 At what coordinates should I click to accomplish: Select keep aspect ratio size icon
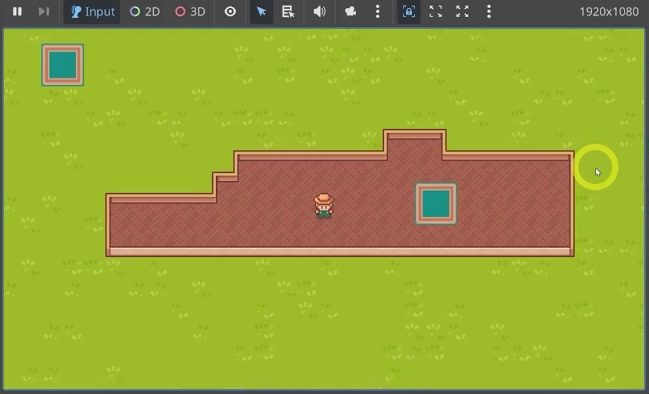tap(435, 12)
